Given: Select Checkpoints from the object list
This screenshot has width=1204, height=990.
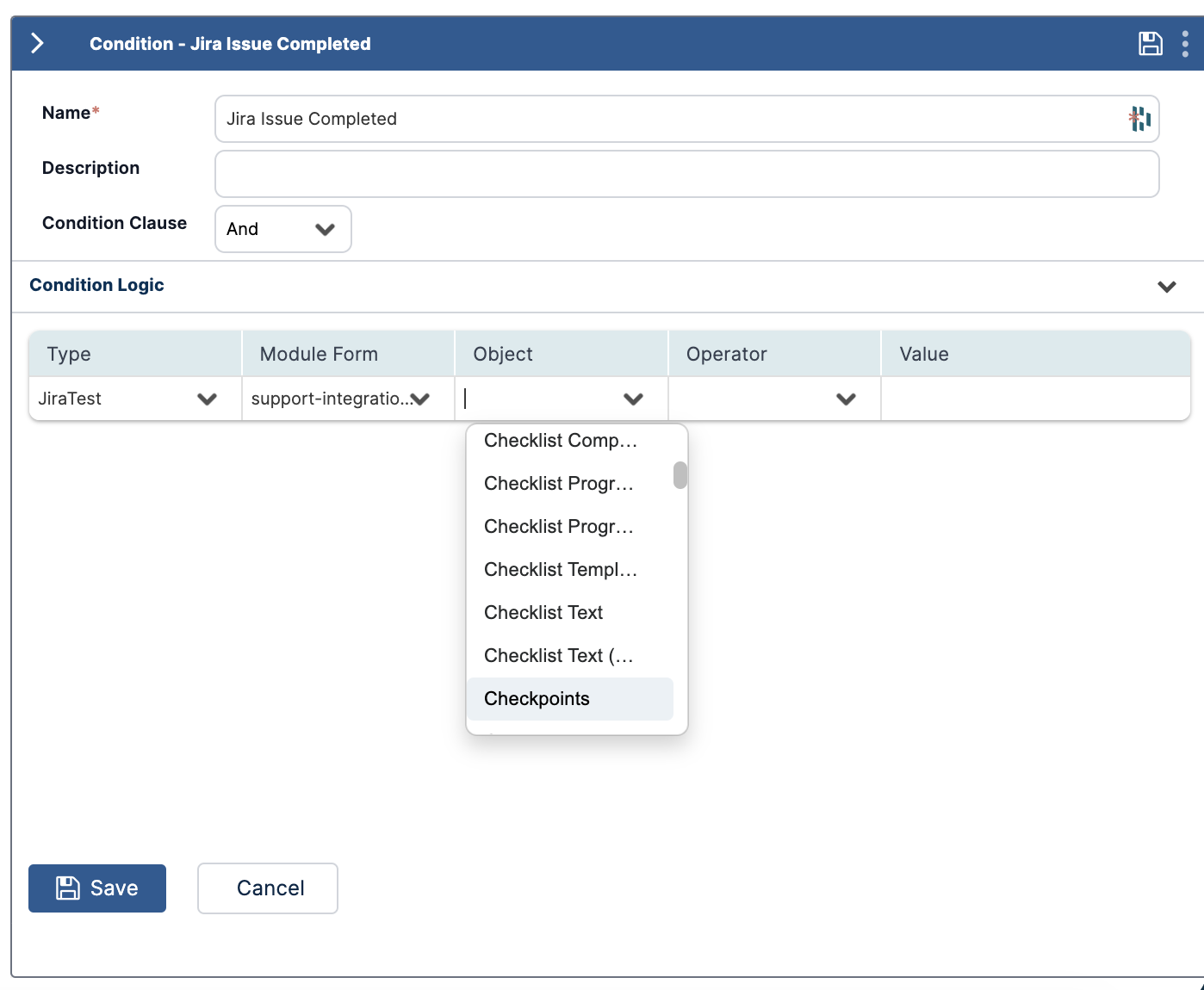Looking at the screenshot, I should (537, 699).
